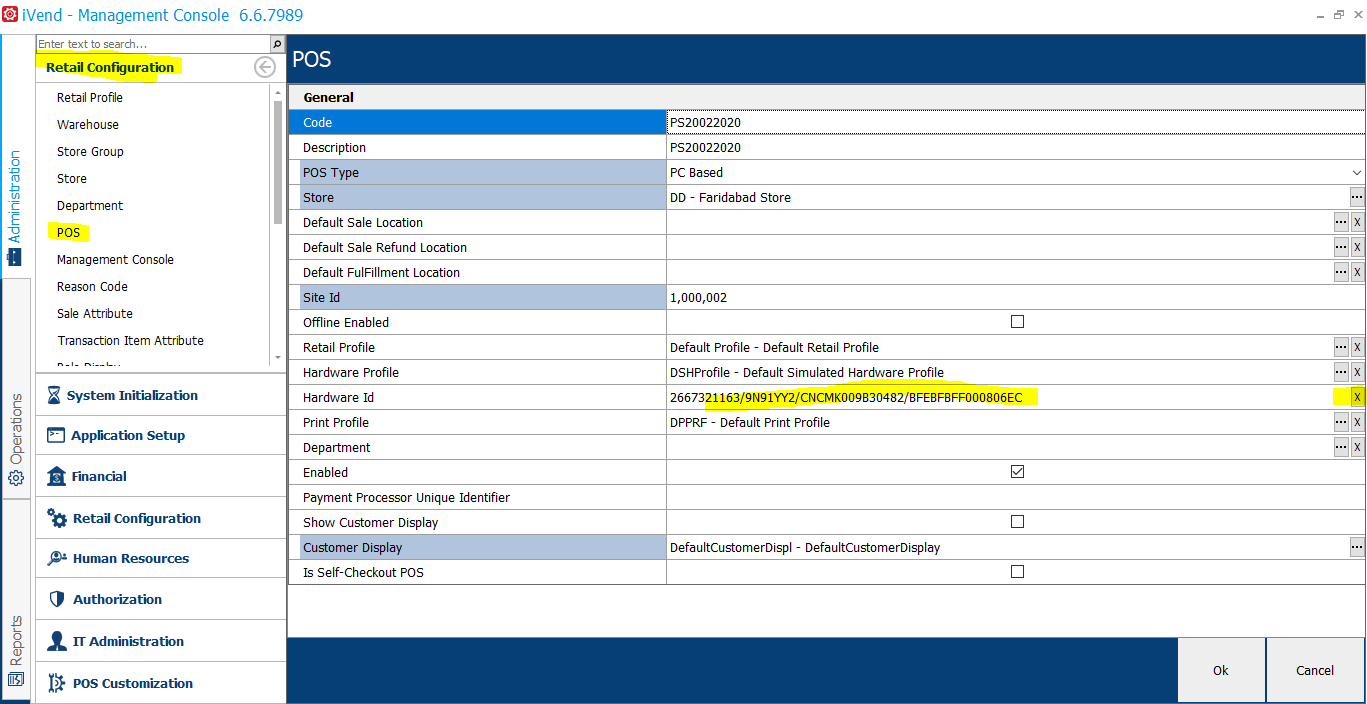Select Management Console in the list
Image resolution: width=1367 pixels, height=704 pixels.
coord(115,260)
